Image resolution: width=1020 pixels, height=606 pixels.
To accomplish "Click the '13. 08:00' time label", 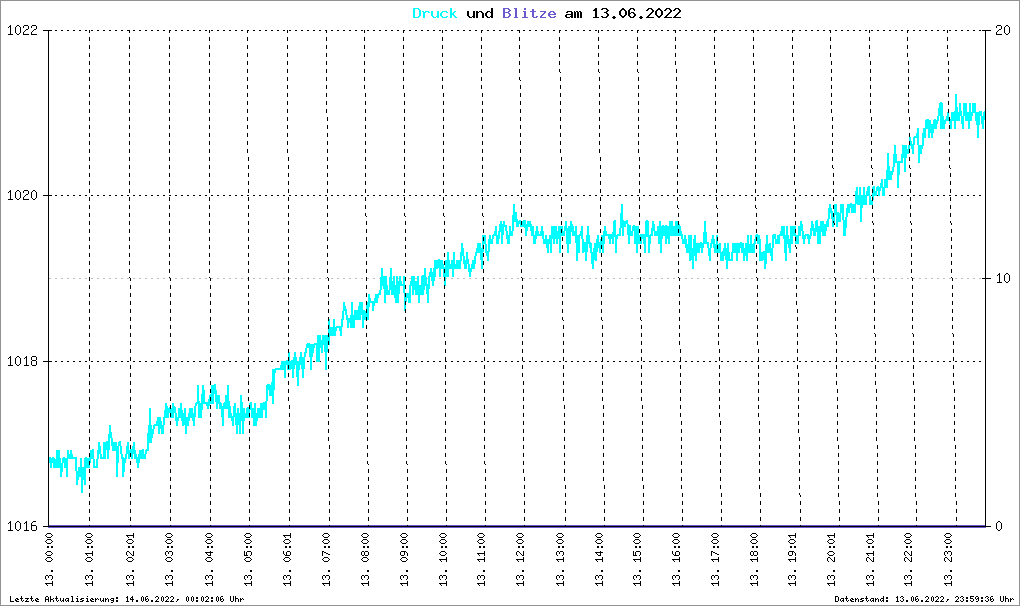I will [365, 559].
